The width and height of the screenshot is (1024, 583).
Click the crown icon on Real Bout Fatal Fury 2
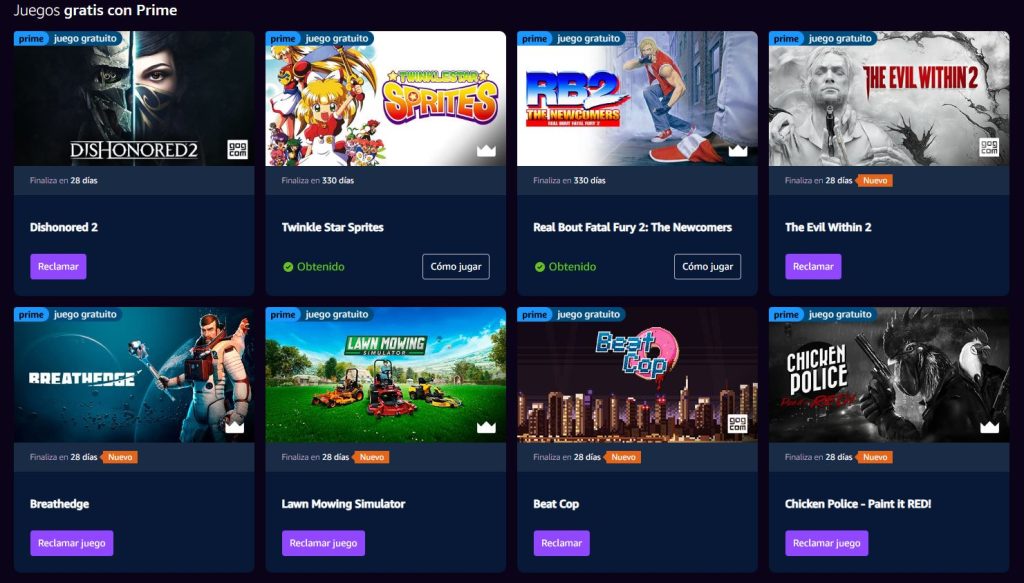[738, 151]
